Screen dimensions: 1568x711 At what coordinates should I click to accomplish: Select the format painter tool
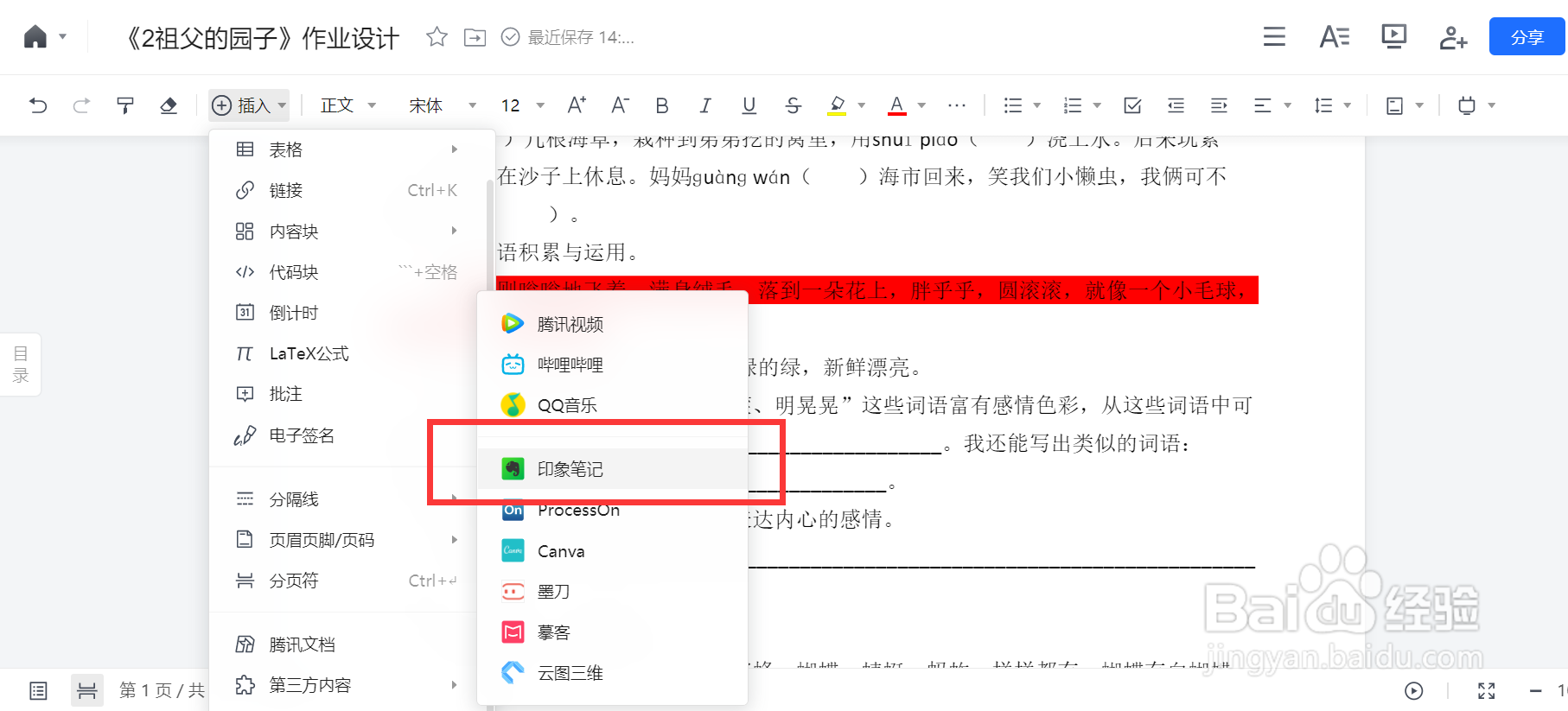click(x=125, y=105)
